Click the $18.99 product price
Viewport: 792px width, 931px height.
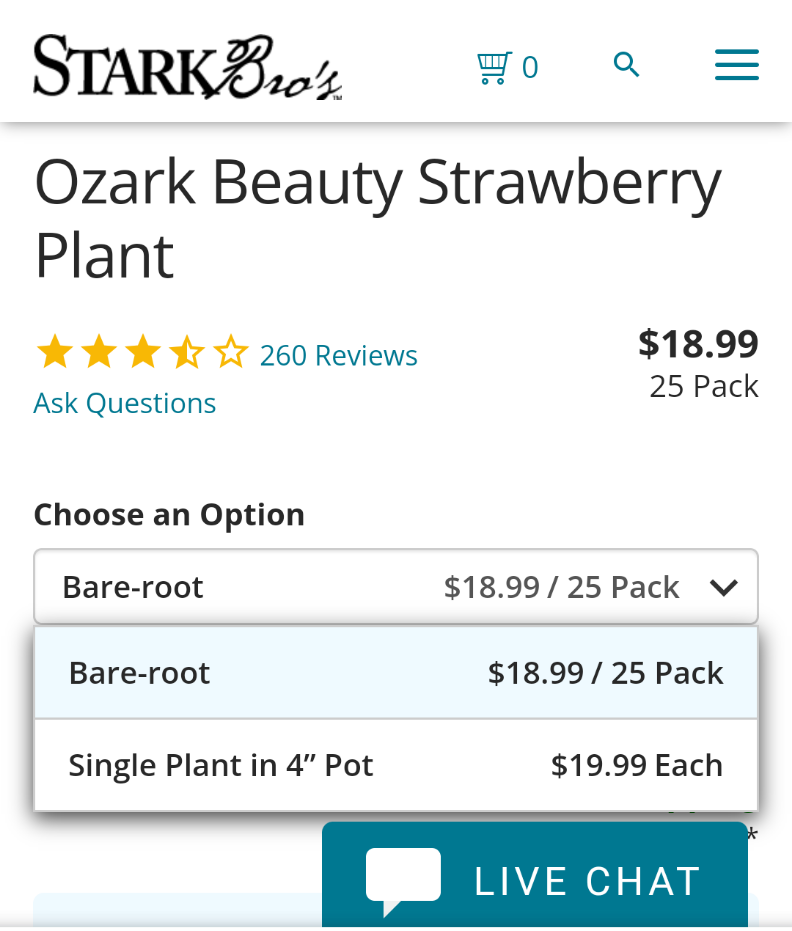coord(698,344)
